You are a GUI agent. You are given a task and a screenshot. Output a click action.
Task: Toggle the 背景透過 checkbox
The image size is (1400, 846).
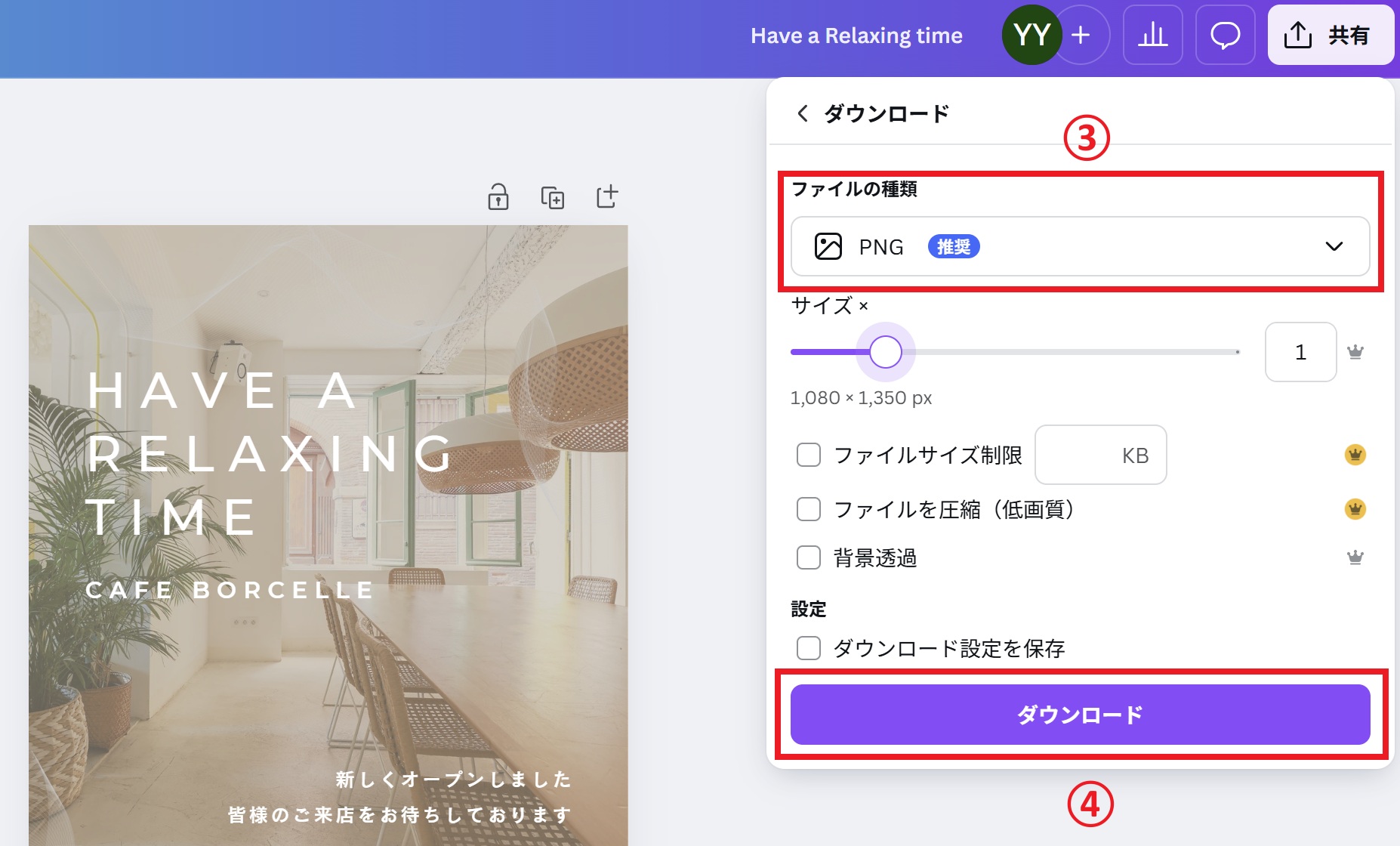click(x=809, y=557)
